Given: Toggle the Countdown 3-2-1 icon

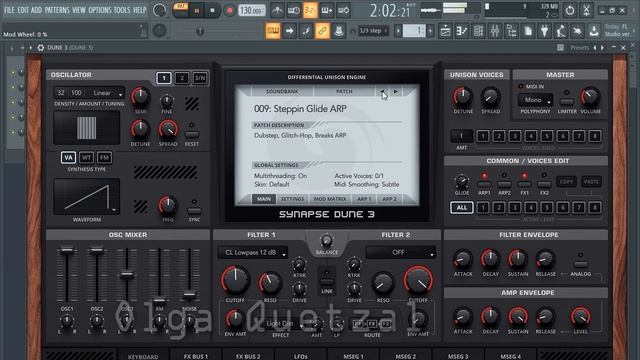Looking at the screenshot, I should tap(310, 10).
